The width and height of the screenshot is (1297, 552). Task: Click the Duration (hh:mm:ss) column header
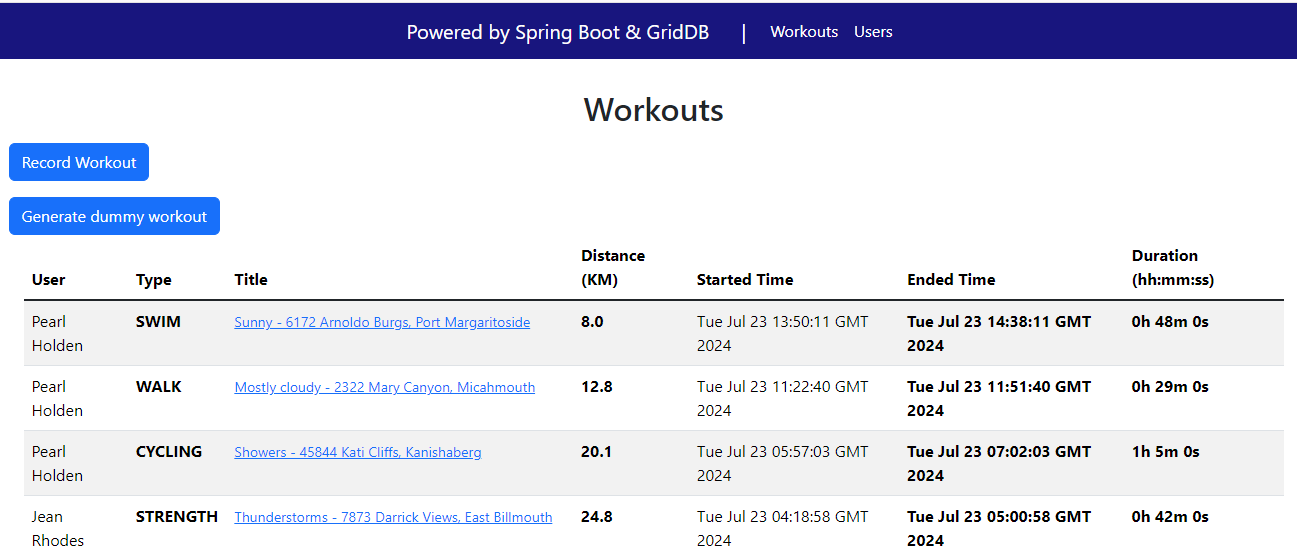pyautogui.click(x=1172, y=268)
